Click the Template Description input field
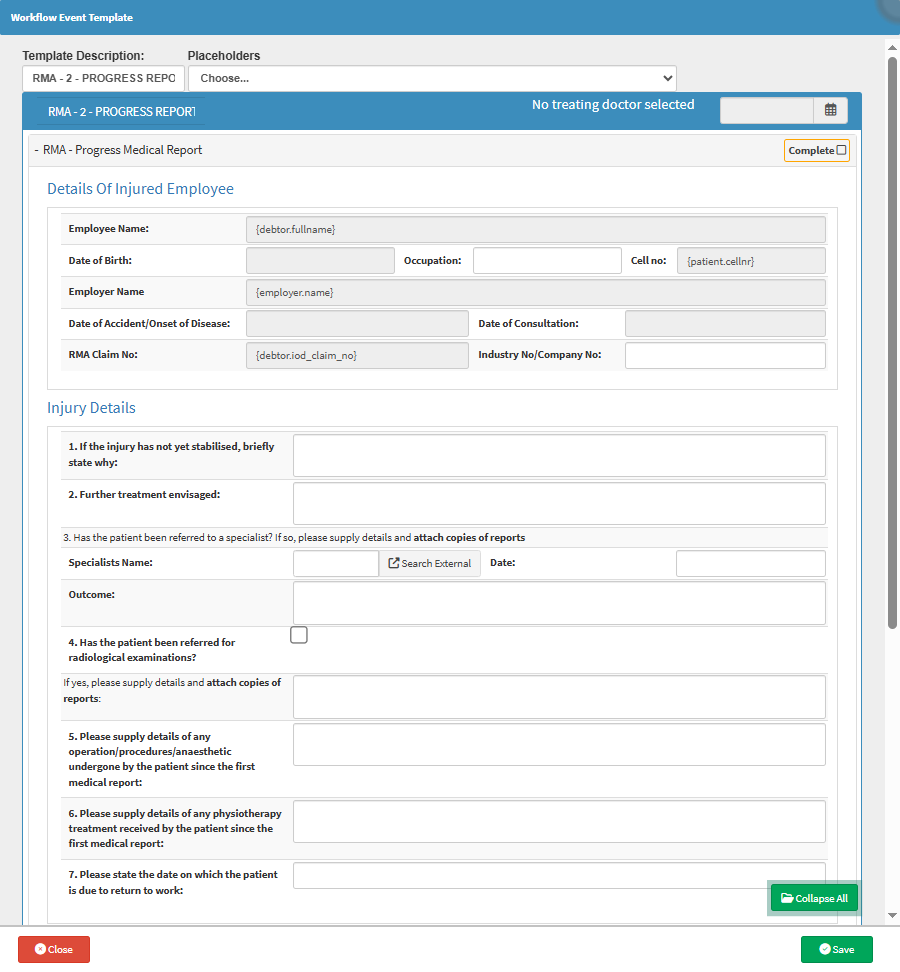This screenshot has height=972, width=900. tap(104, 78)
